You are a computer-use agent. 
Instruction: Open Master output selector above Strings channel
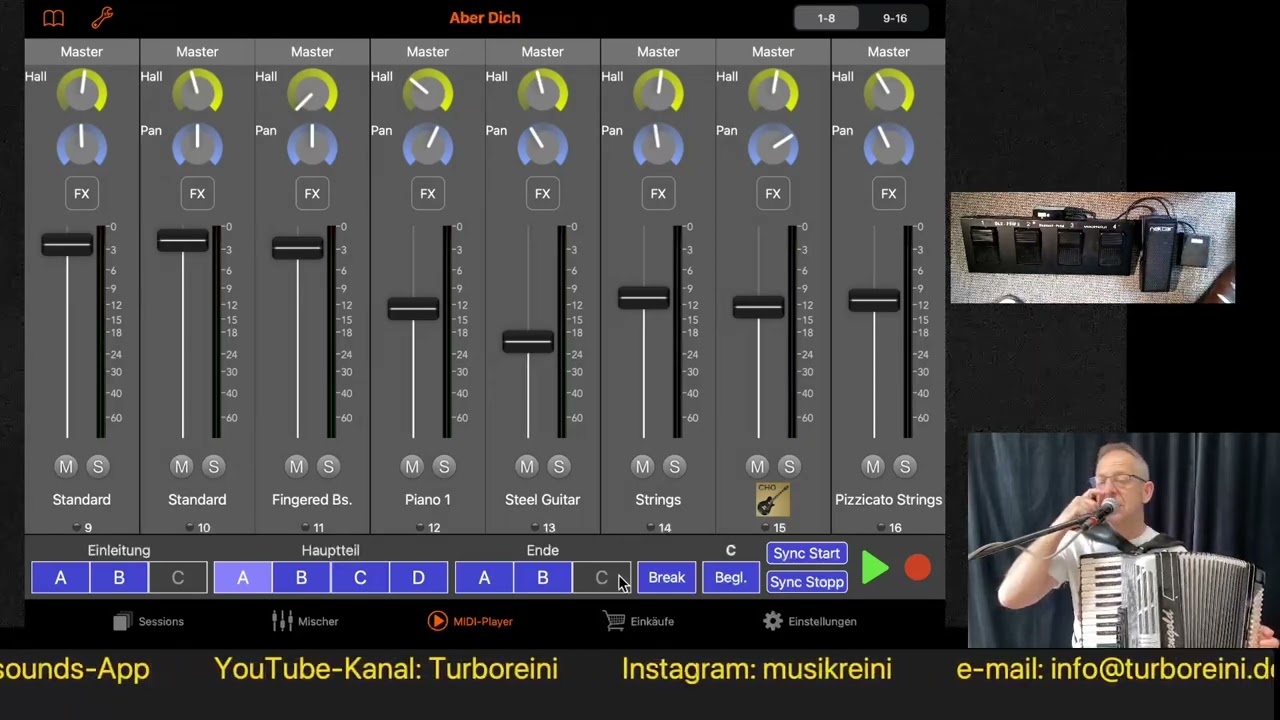pos(658,51)
